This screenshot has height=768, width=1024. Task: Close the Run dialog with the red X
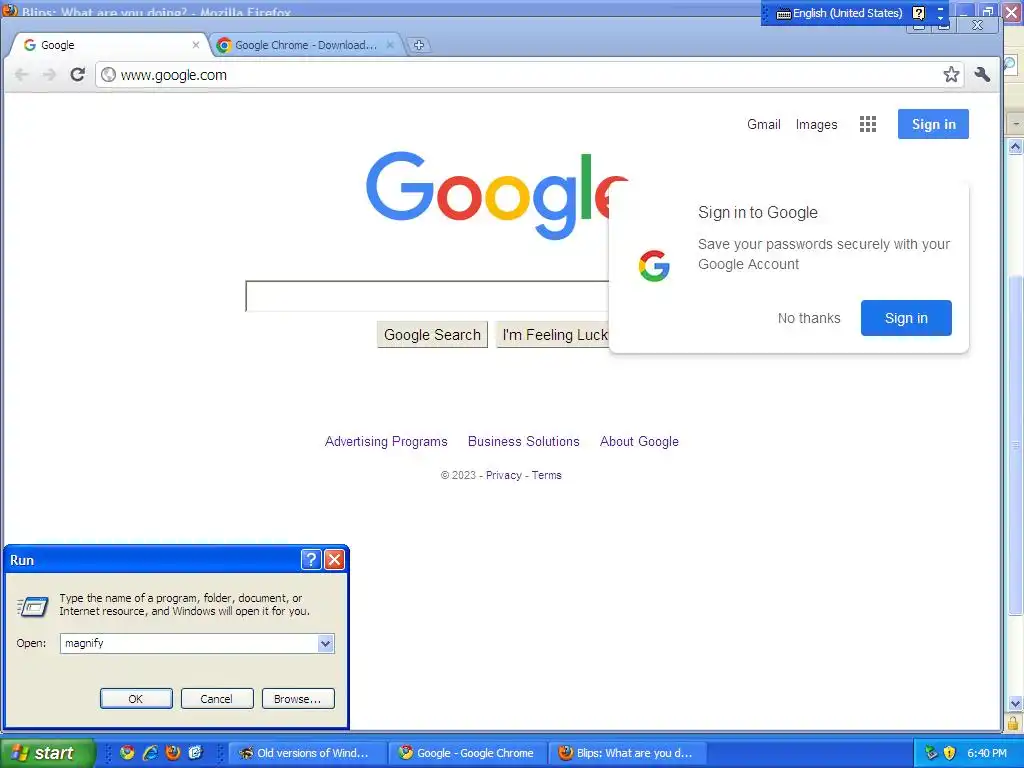point(334,560)
